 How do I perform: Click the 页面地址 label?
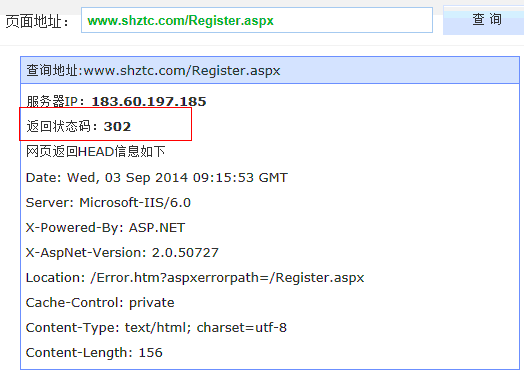coord(37,21)
